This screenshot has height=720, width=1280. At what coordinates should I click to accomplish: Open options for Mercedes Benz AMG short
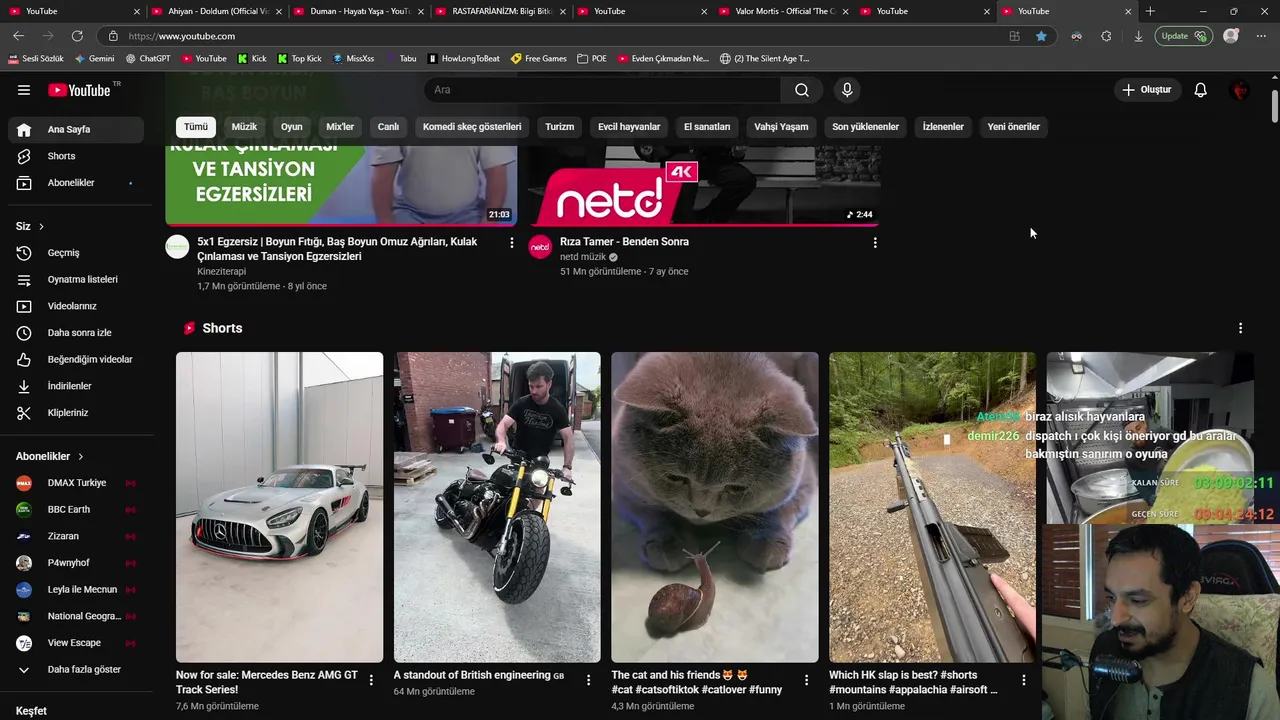371,680
